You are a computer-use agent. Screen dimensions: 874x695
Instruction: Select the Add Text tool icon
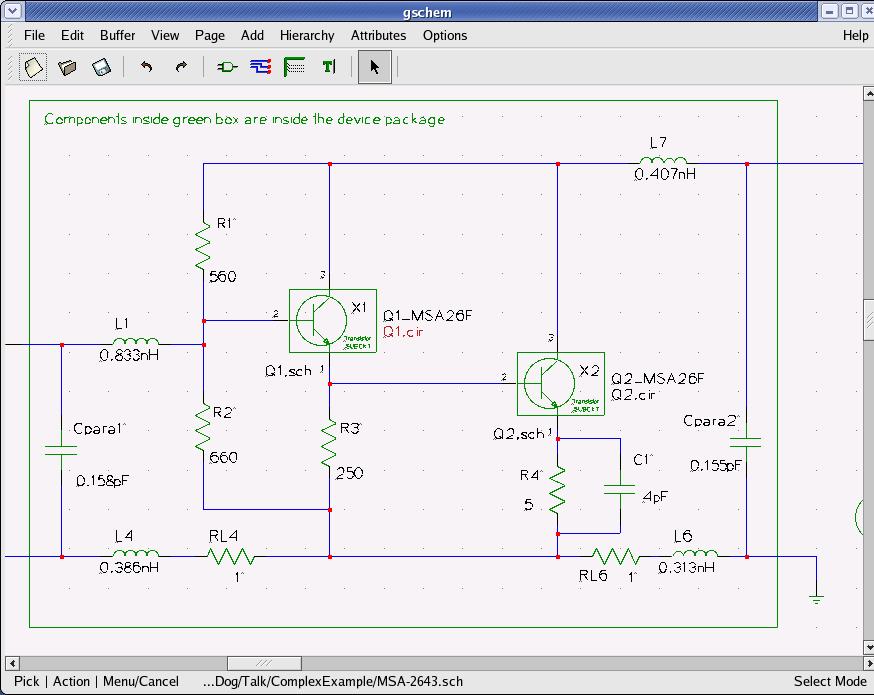(328, 67)
